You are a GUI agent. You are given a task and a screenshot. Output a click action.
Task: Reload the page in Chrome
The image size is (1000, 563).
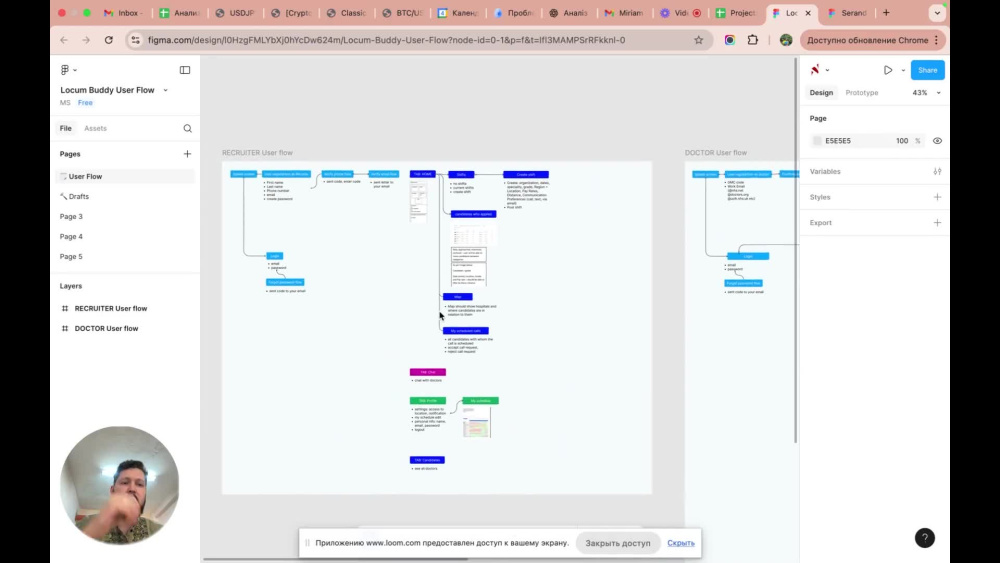[x=108, y=40]
